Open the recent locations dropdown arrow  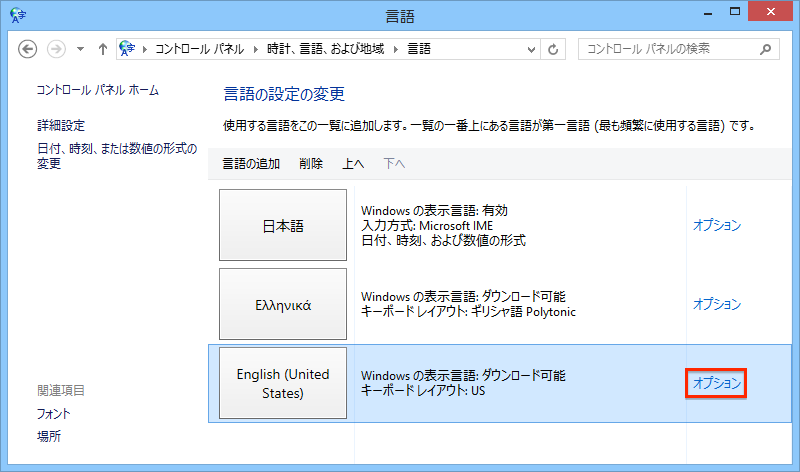point(78,49)
